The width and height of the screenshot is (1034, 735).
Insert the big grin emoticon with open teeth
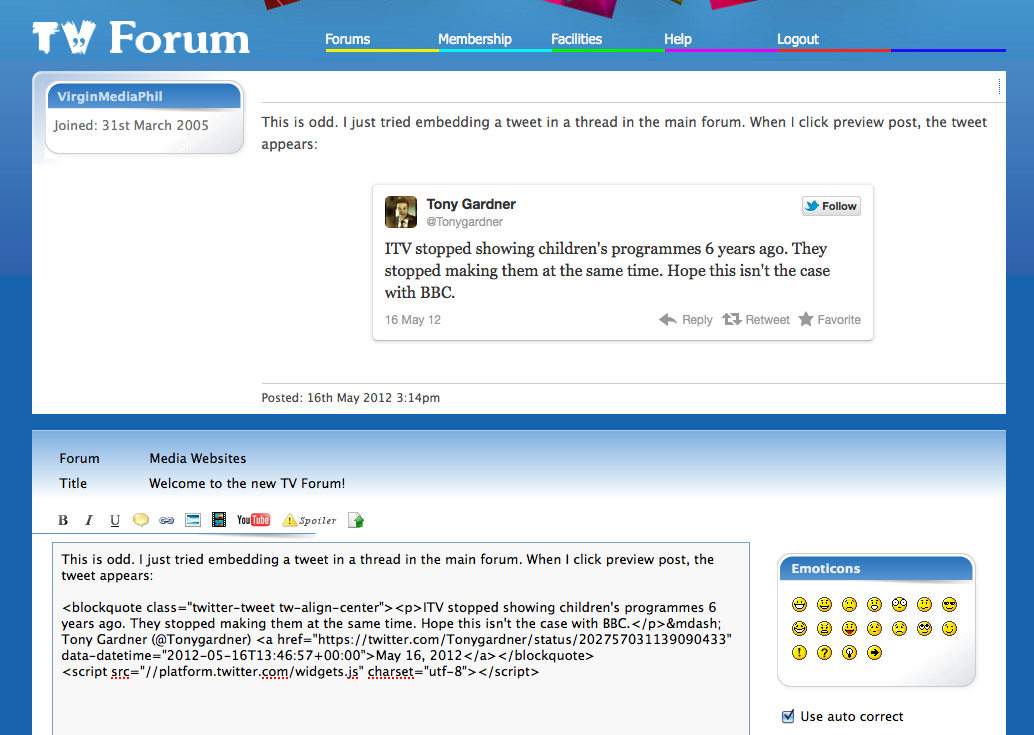click(799, 604)
